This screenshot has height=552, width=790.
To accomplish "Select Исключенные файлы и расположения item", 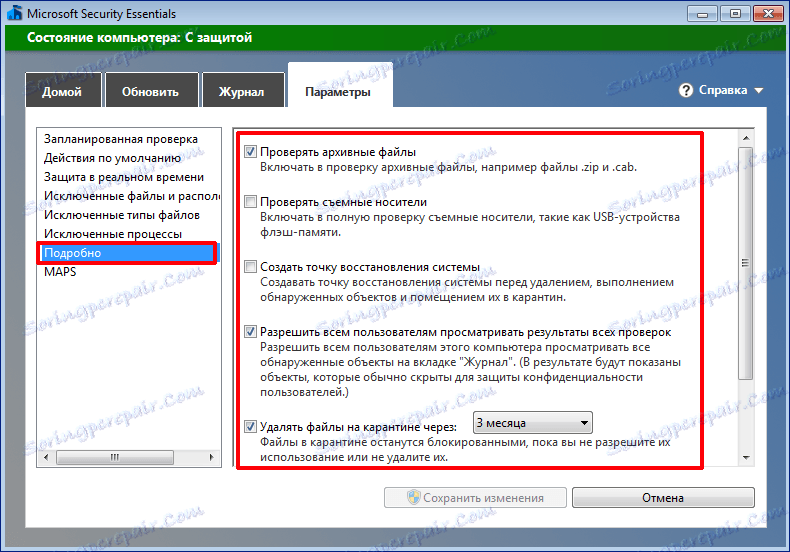I will (x=128, y=196).
